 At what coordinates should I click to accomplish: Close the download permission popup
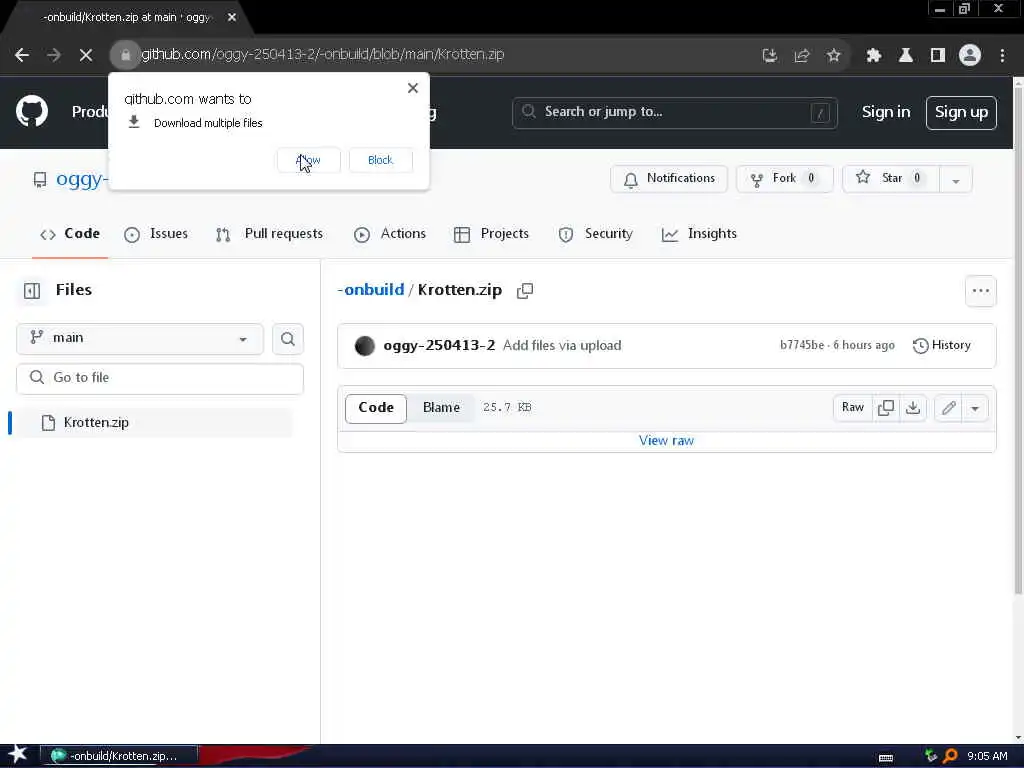[x=413, y=88]
